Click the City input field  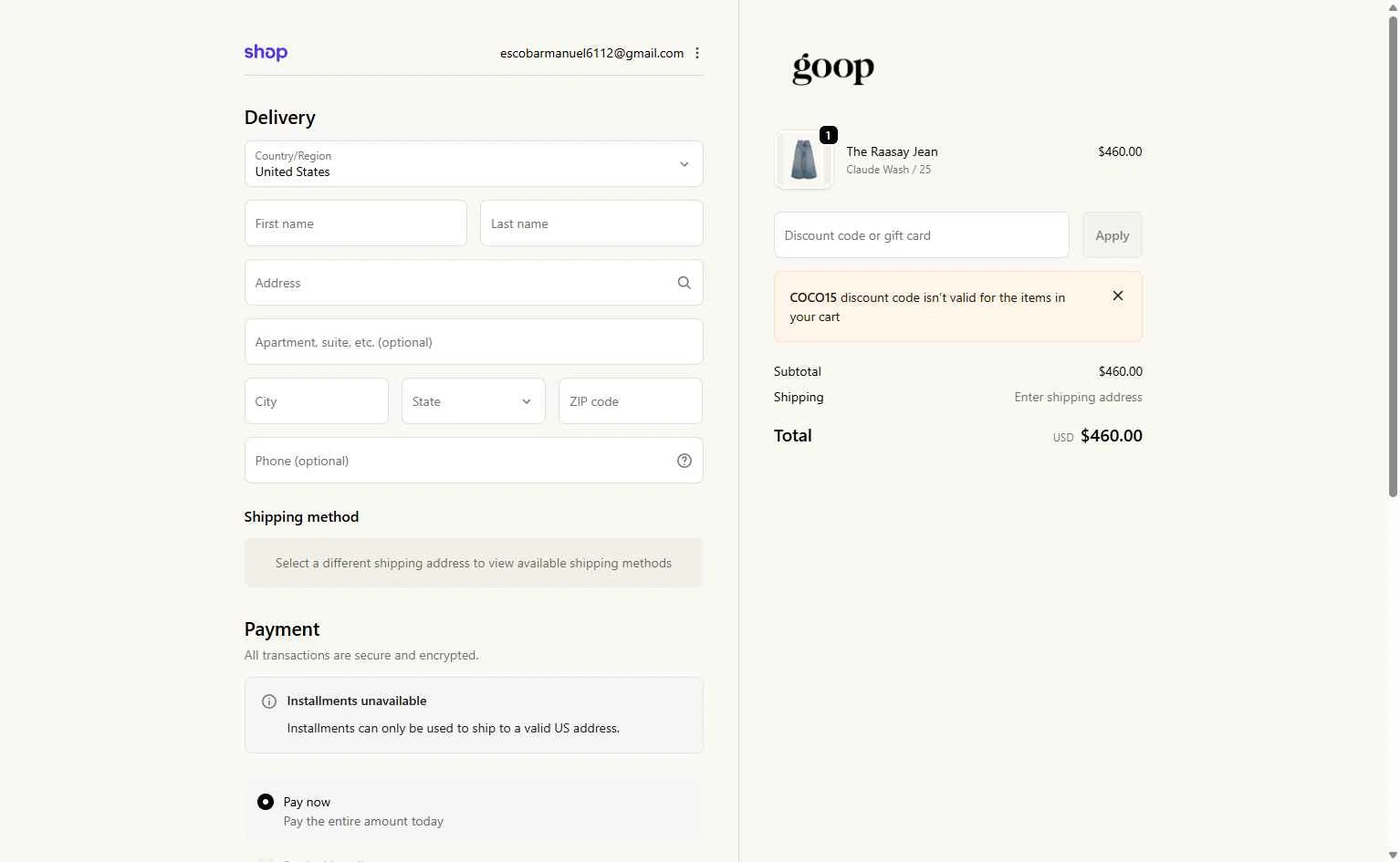pyautogui.click(x=316, y=401)
